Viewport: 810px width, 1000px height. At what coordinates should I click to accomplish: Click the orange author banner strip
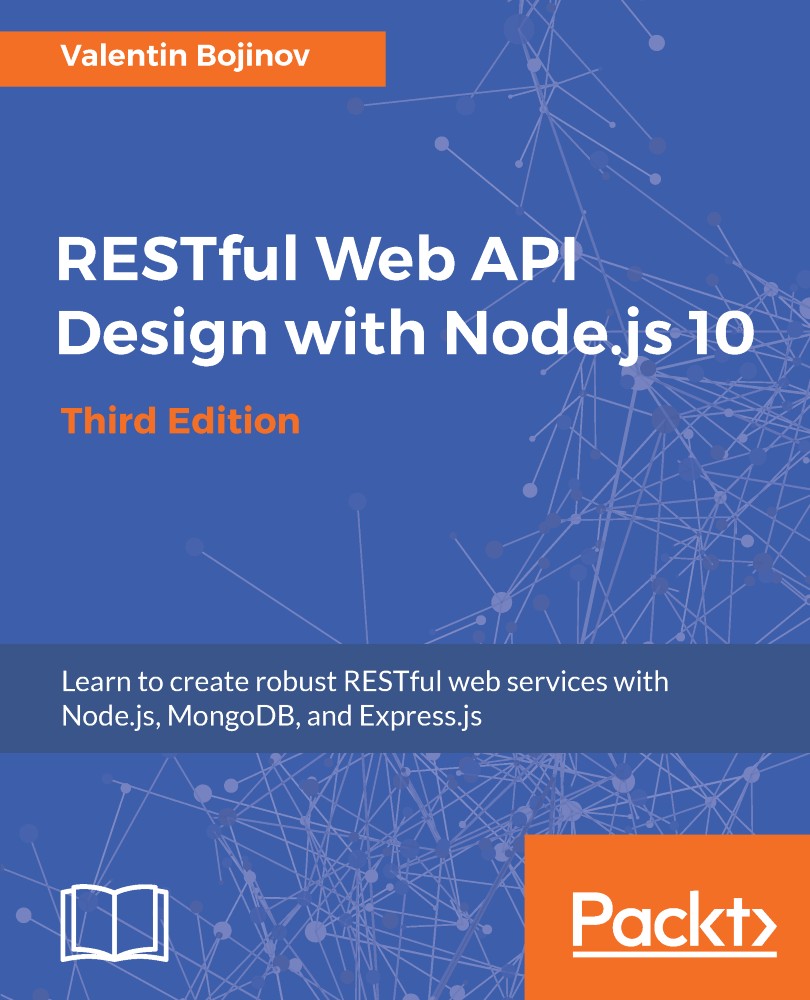point(195,58)
